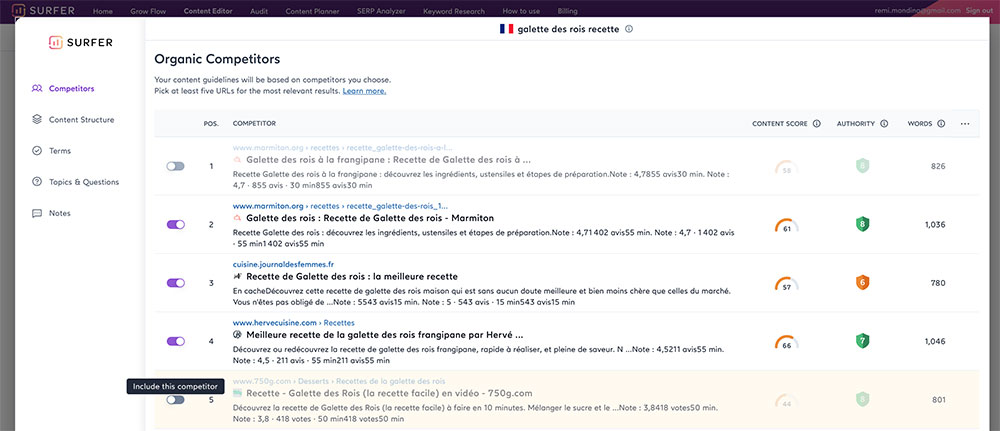Image resolution: width=1000 pixels, height=431 pixels.
Task: Click the cuisine.journaldesfemmes.fr URL
Action: (283, 264)
